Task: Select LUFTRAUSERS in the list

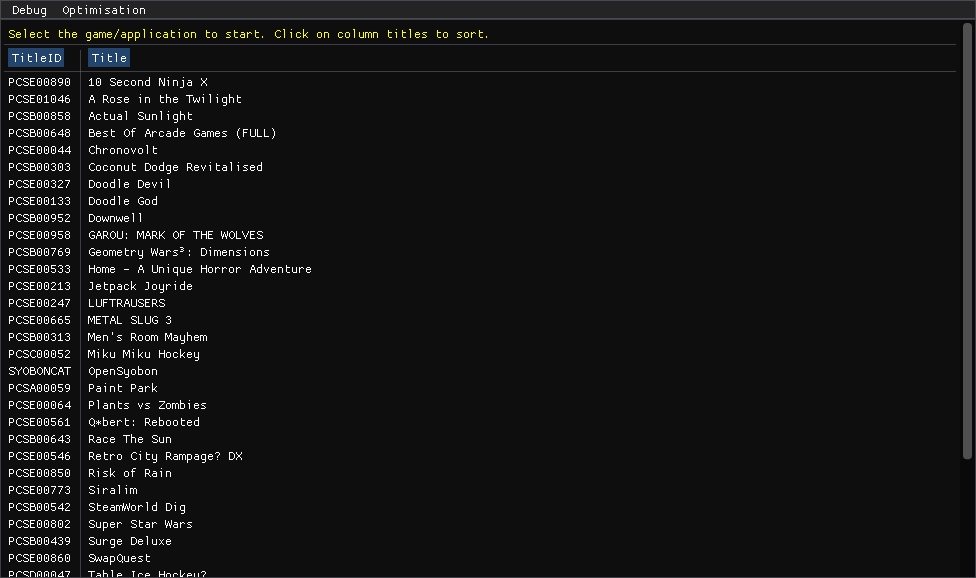Action: [x=127, y=303]
